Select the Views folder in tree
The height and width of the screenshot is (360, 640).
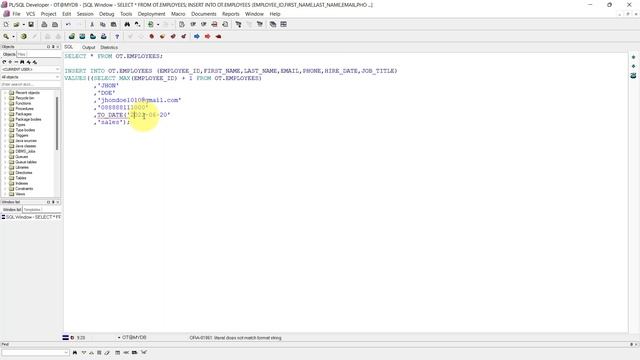pyautogui.click(x=20, y=194)
